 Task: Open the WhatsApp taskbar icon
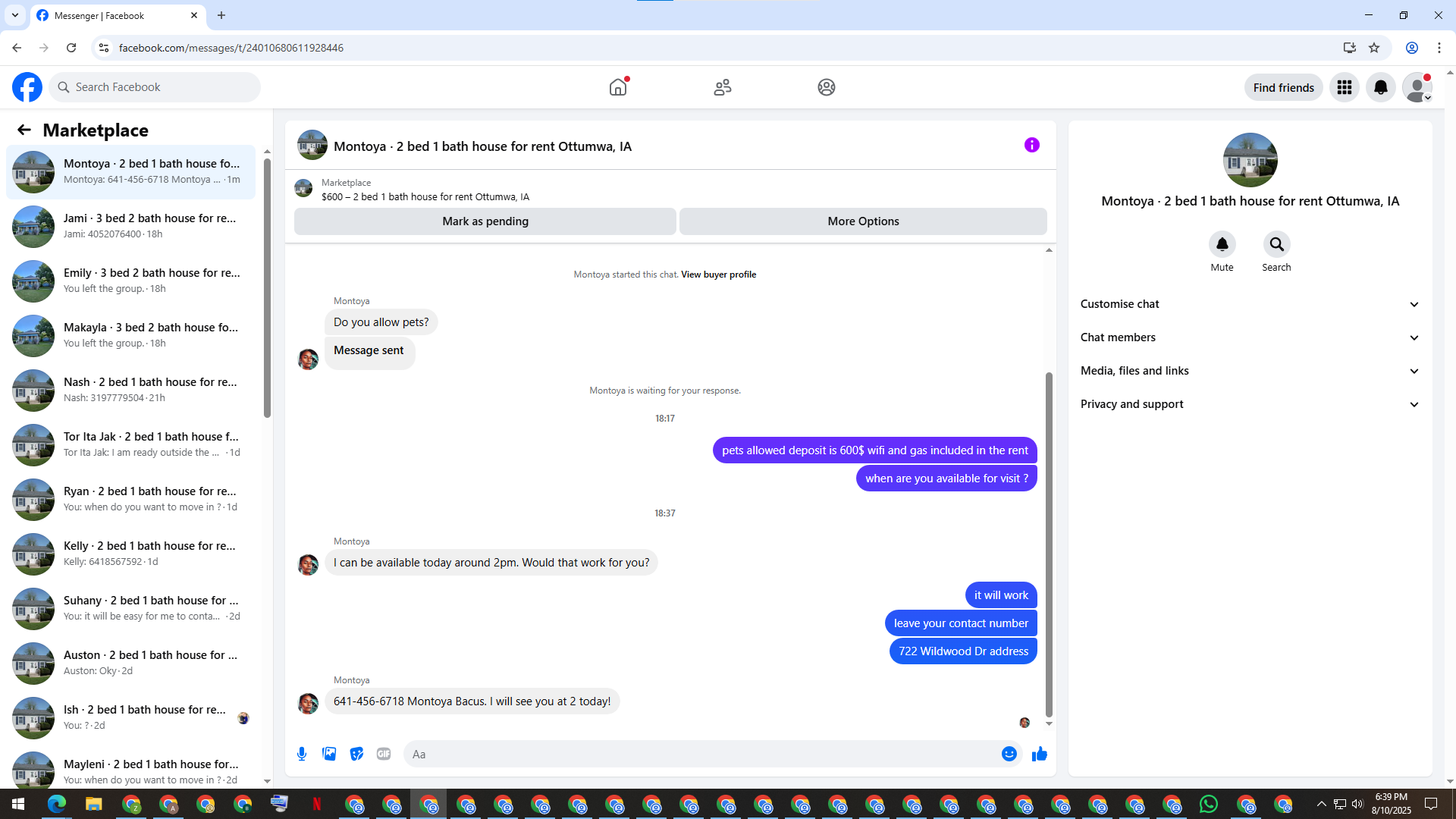[1209, 804]
